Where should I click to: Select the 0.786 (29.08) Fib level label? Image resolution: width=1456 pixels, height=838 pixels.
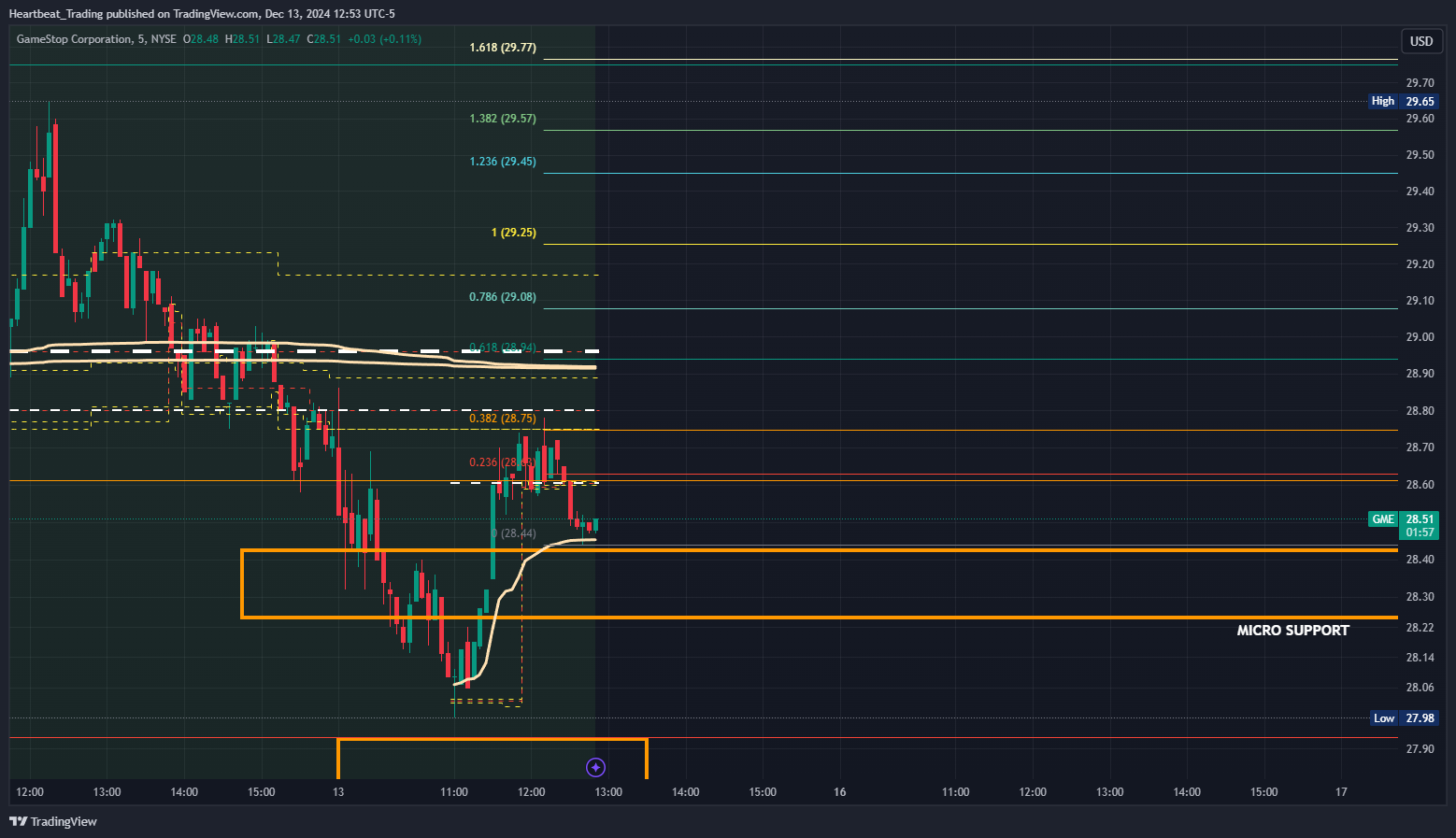pos(503,297)
